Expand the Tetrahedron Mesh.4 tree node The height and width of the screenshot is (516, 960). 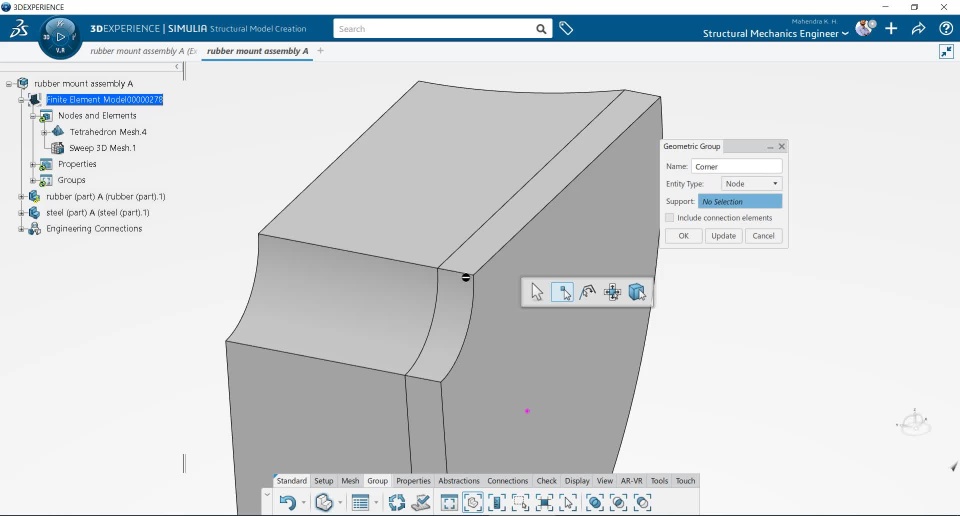[x=45, y=132]
